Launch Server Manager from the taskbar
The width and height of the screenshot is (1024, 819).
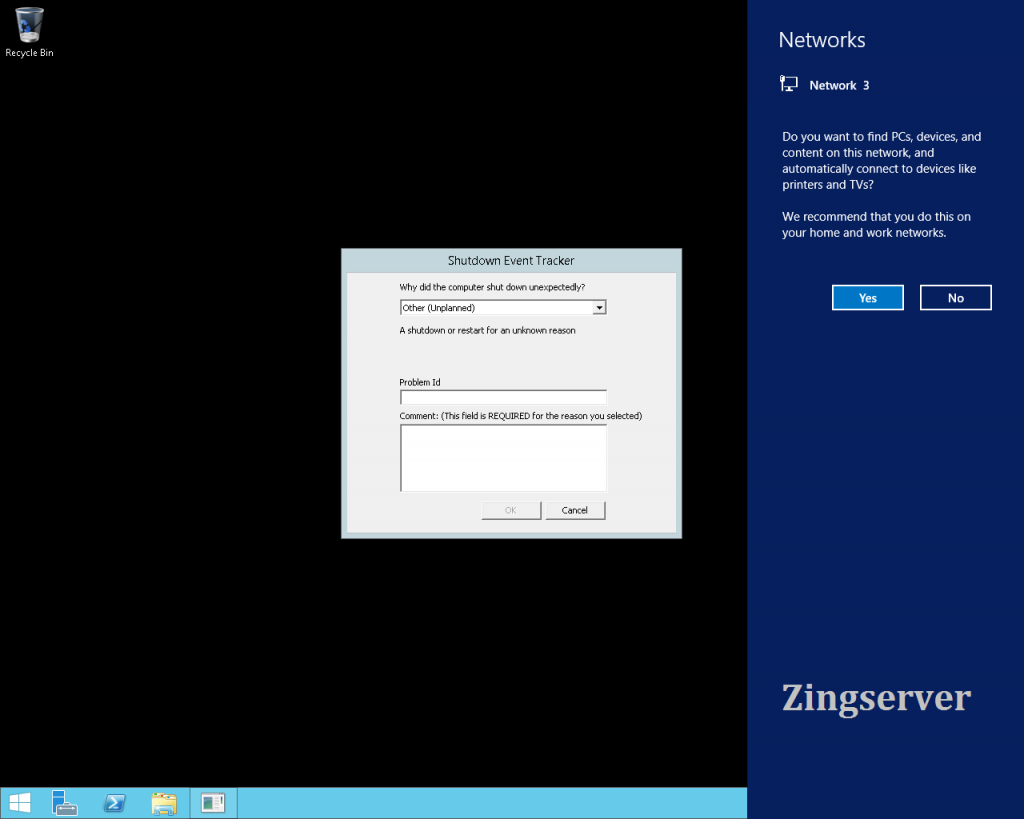click(x=65, y=803)
